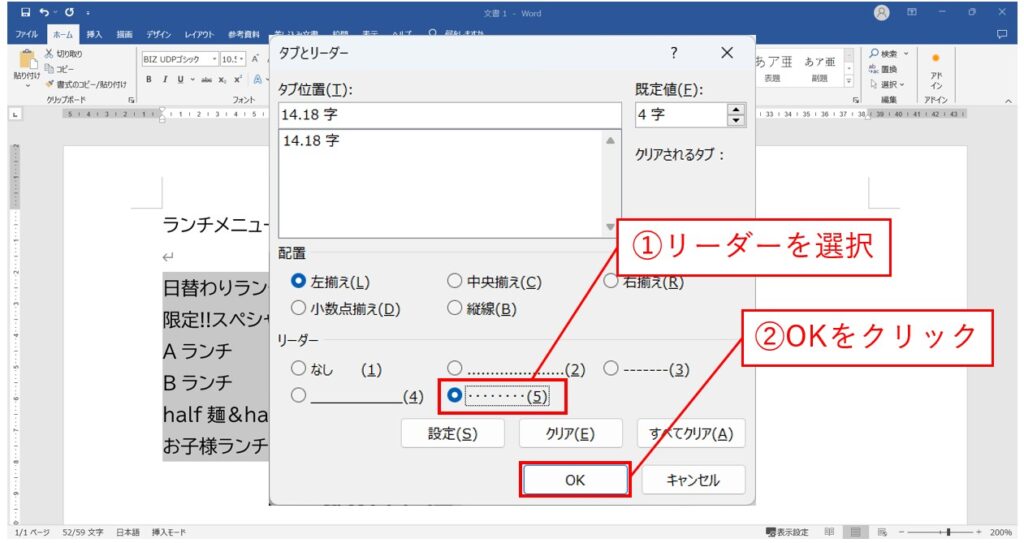Collapse the ribbon with chevron

(1008, 101)
